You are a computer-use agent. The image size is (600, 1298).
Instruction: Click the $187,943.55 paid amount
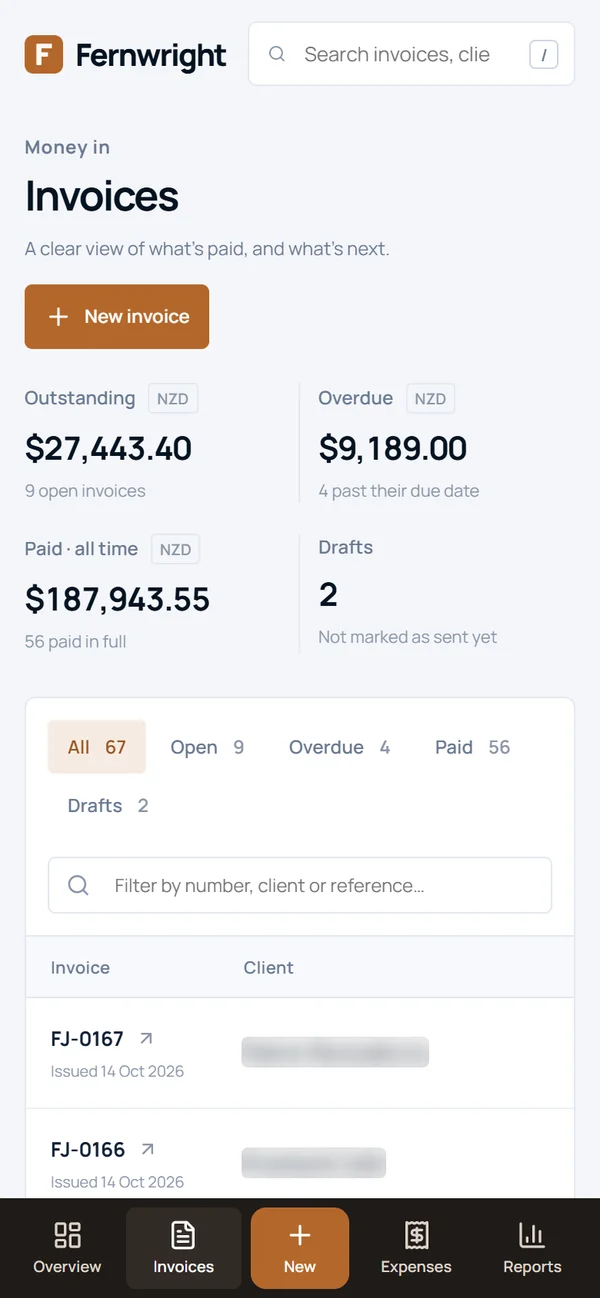[117, 599]
